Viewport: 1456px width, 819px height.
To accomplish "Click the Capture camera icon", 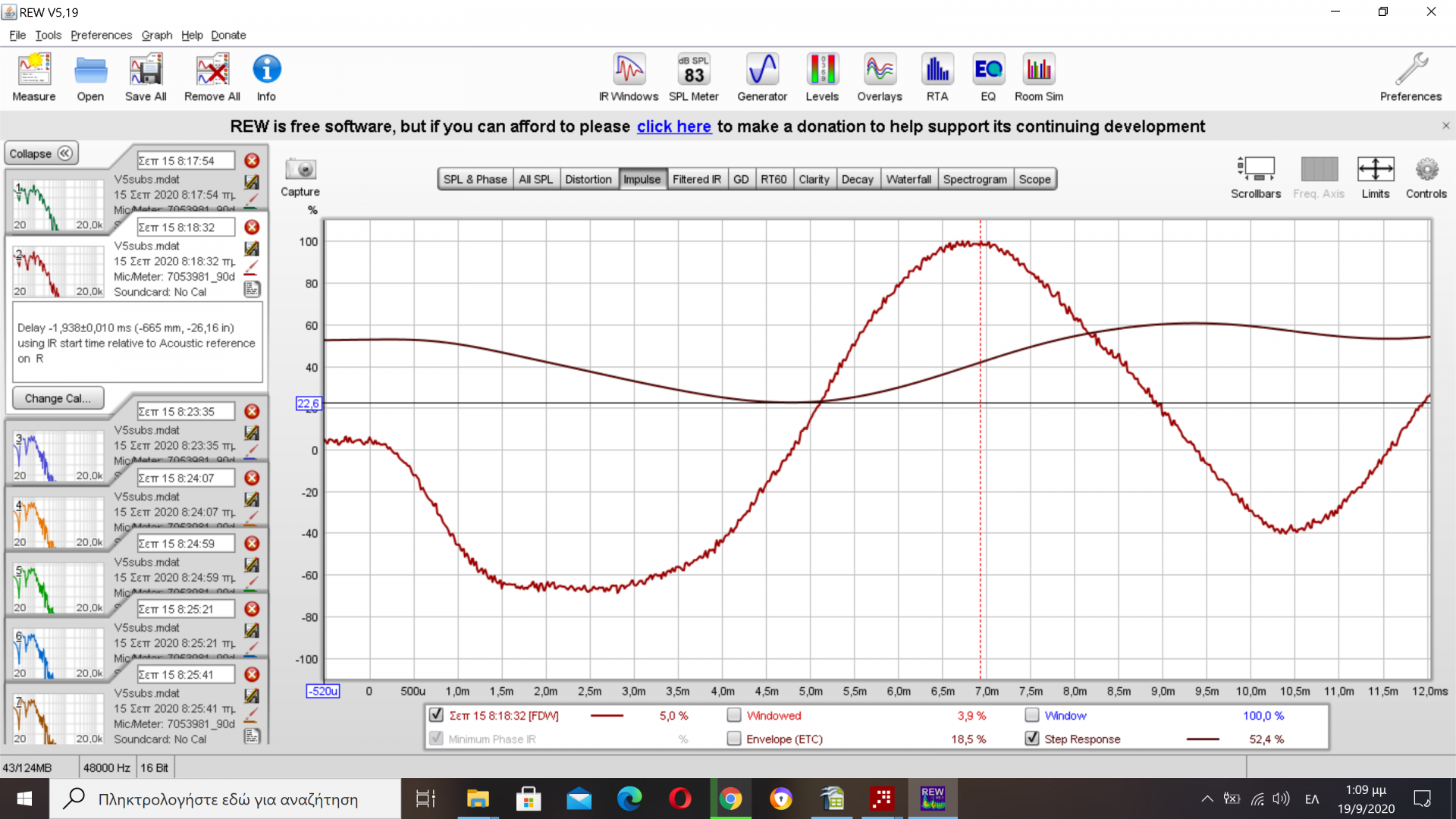I will [x=300, y=170].
